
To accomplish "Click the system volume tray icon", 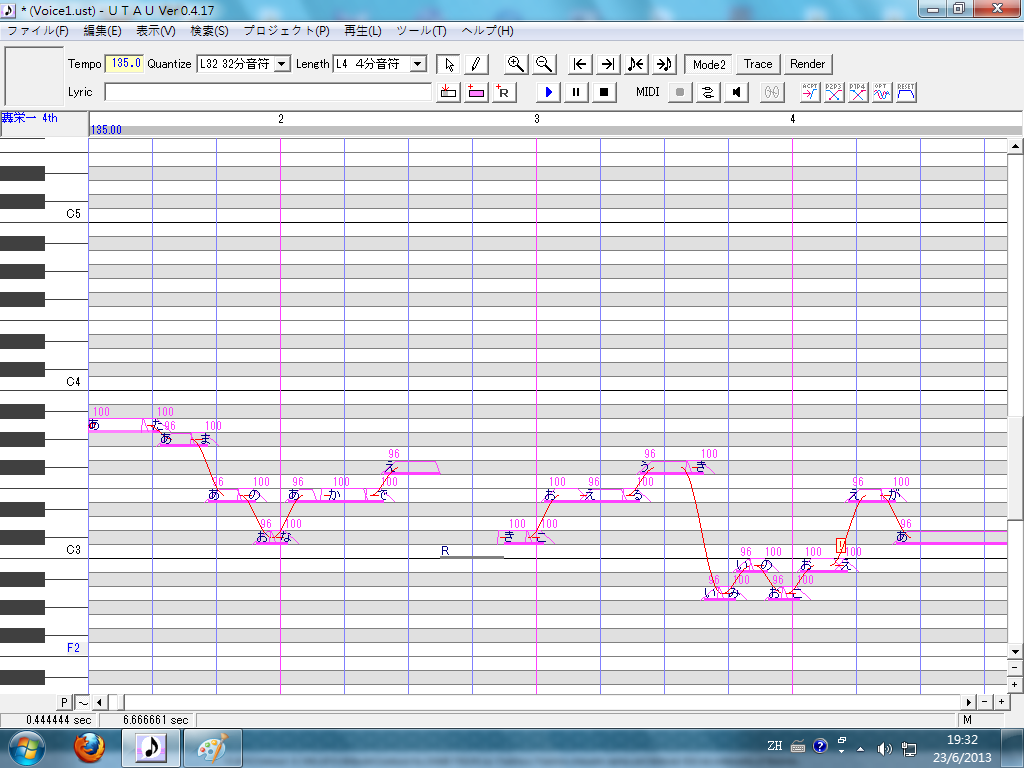I will [884, 748].
